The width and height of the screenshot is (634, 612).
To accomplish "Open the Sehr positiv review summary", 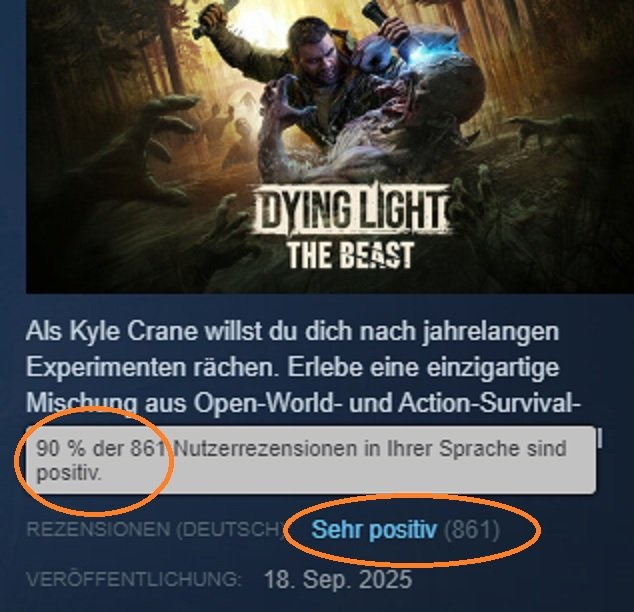I will click(x=374, y=529).
